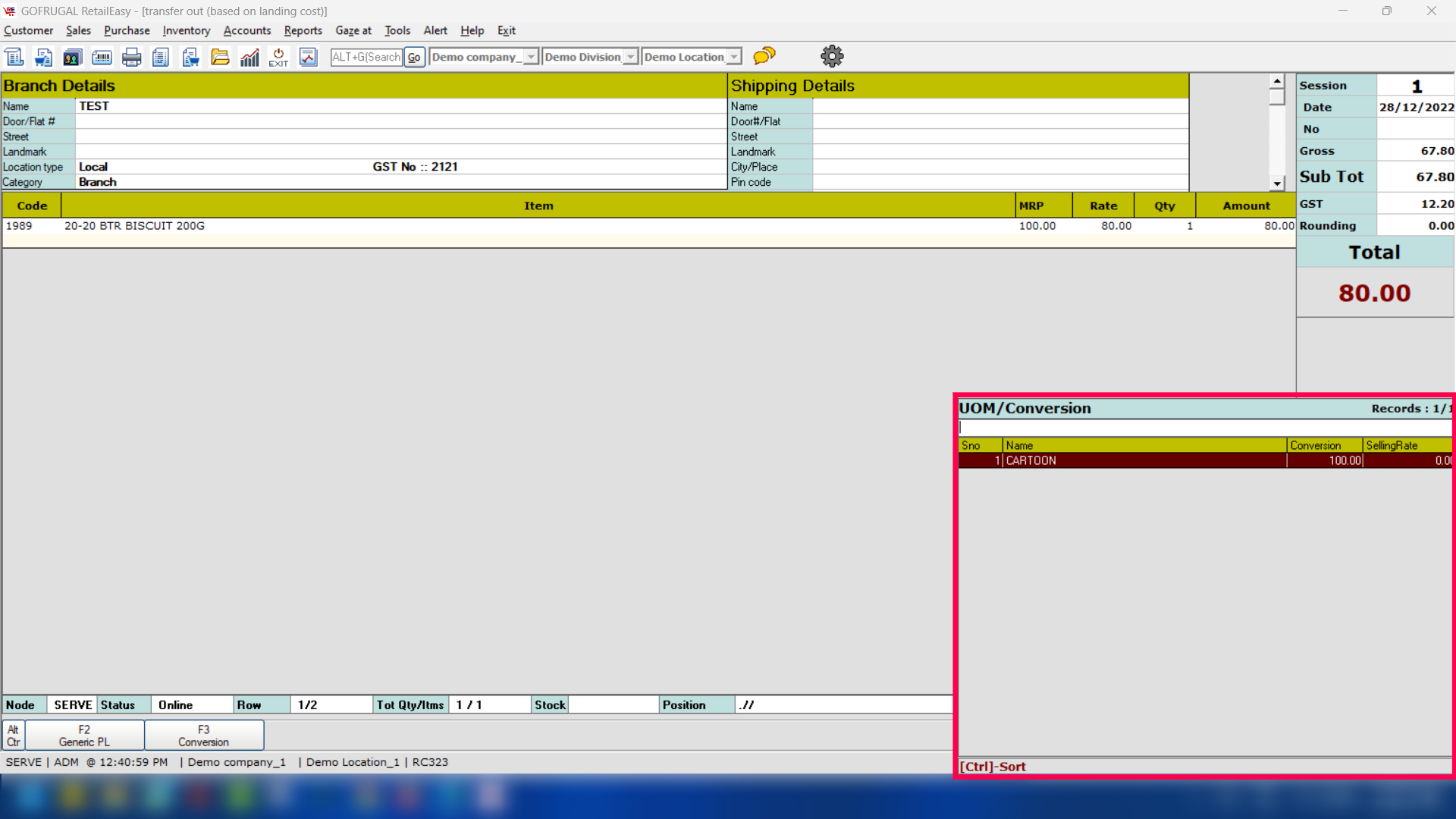The height and width of the screenshot is (819, 1456).
Task: Click the bar chart growth icon
Action: coord(249,57)
